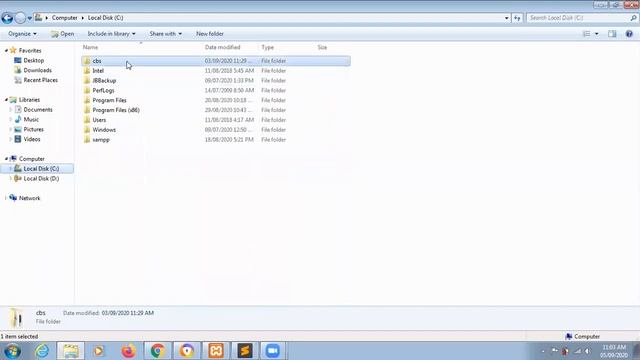Image resolution: width=640 pixels, height=360 pixels.
Task: Open the Pictures library
Action: tap(33, 129)
